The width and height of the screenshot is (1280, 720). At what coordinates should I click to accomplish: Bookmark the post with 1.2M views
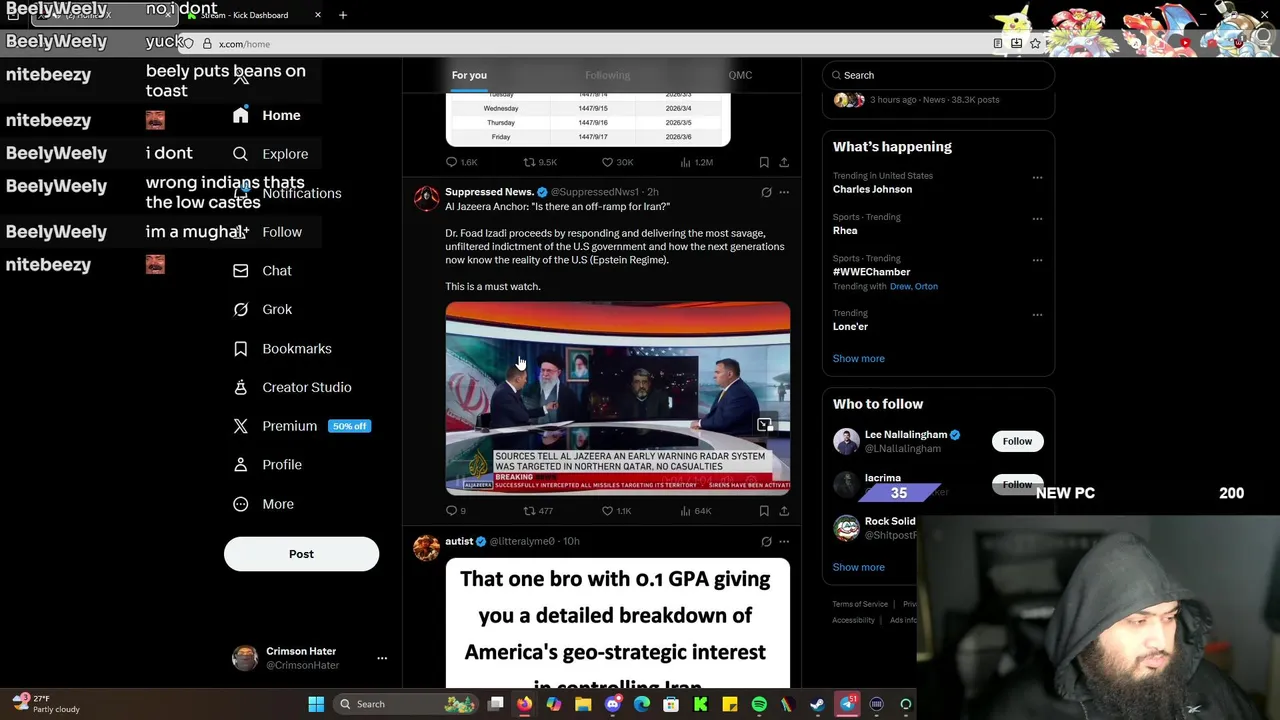(764, 162)
